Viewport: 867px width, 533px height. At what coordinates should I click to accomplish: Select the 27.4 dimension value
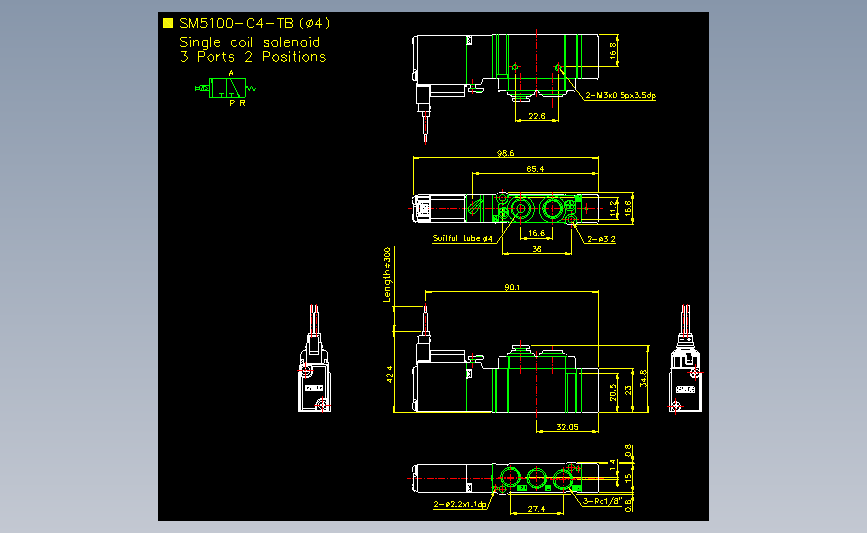[536, 509]
